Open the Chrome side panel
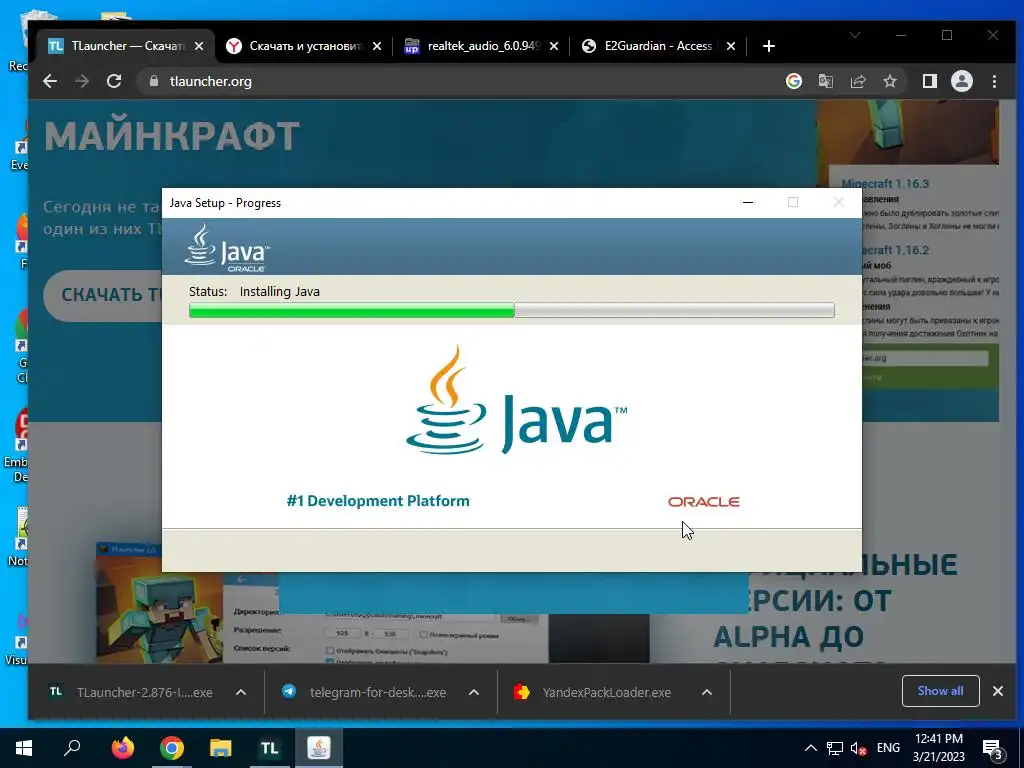 (929, 81)
